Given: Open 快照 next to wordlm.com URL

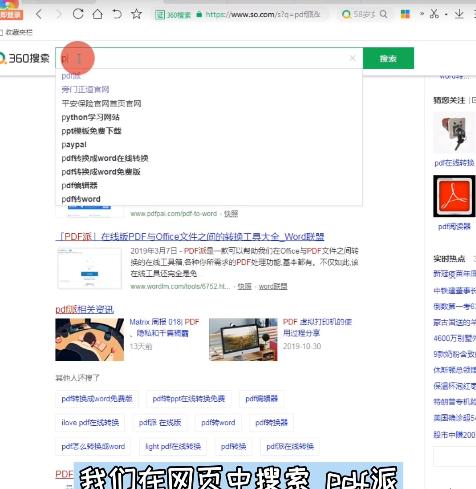Looking at the screenshot, I should coord(244,286).
